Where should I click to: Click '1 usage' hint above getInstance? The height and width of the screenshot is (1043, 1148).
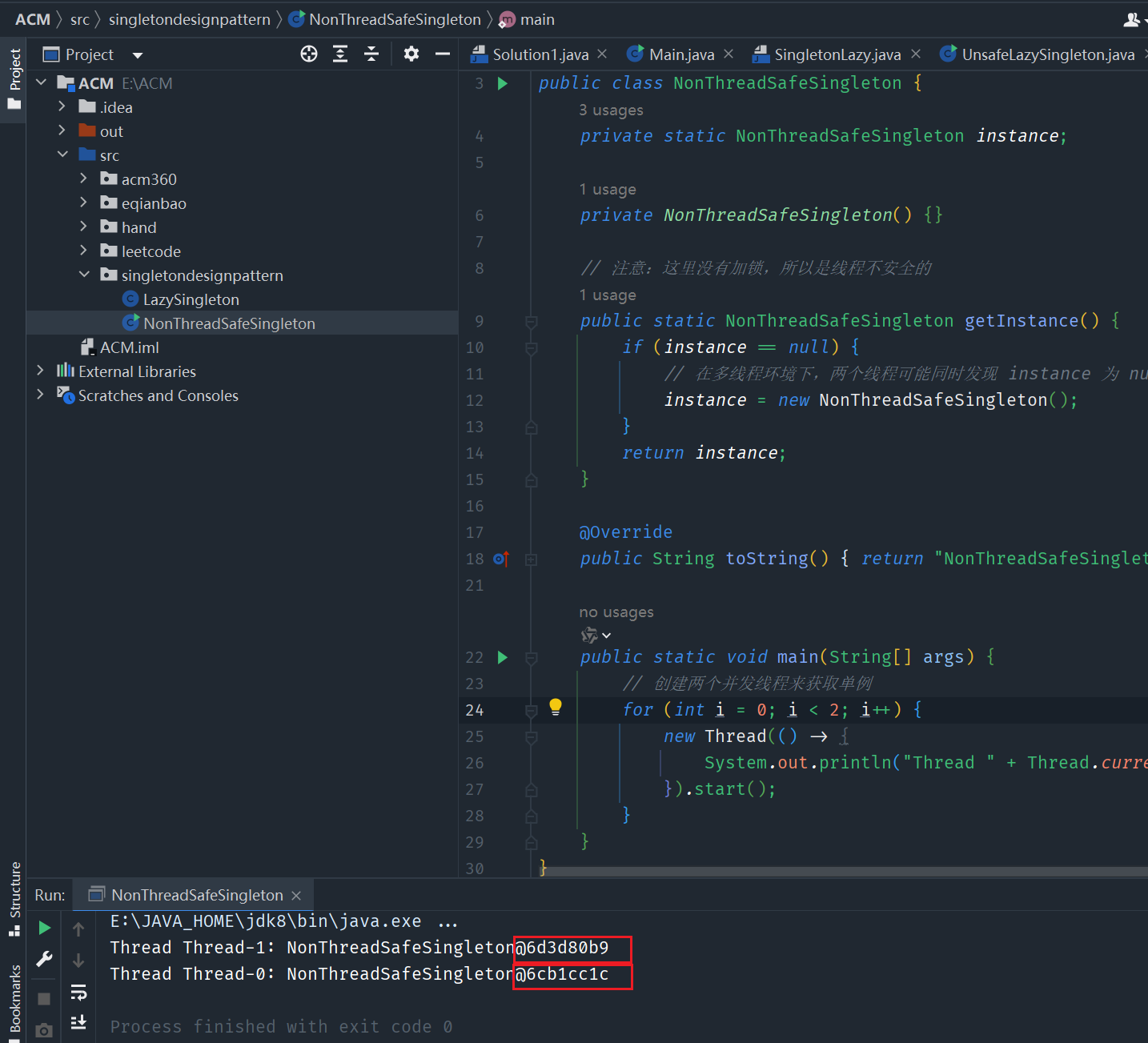pos(608,295)
